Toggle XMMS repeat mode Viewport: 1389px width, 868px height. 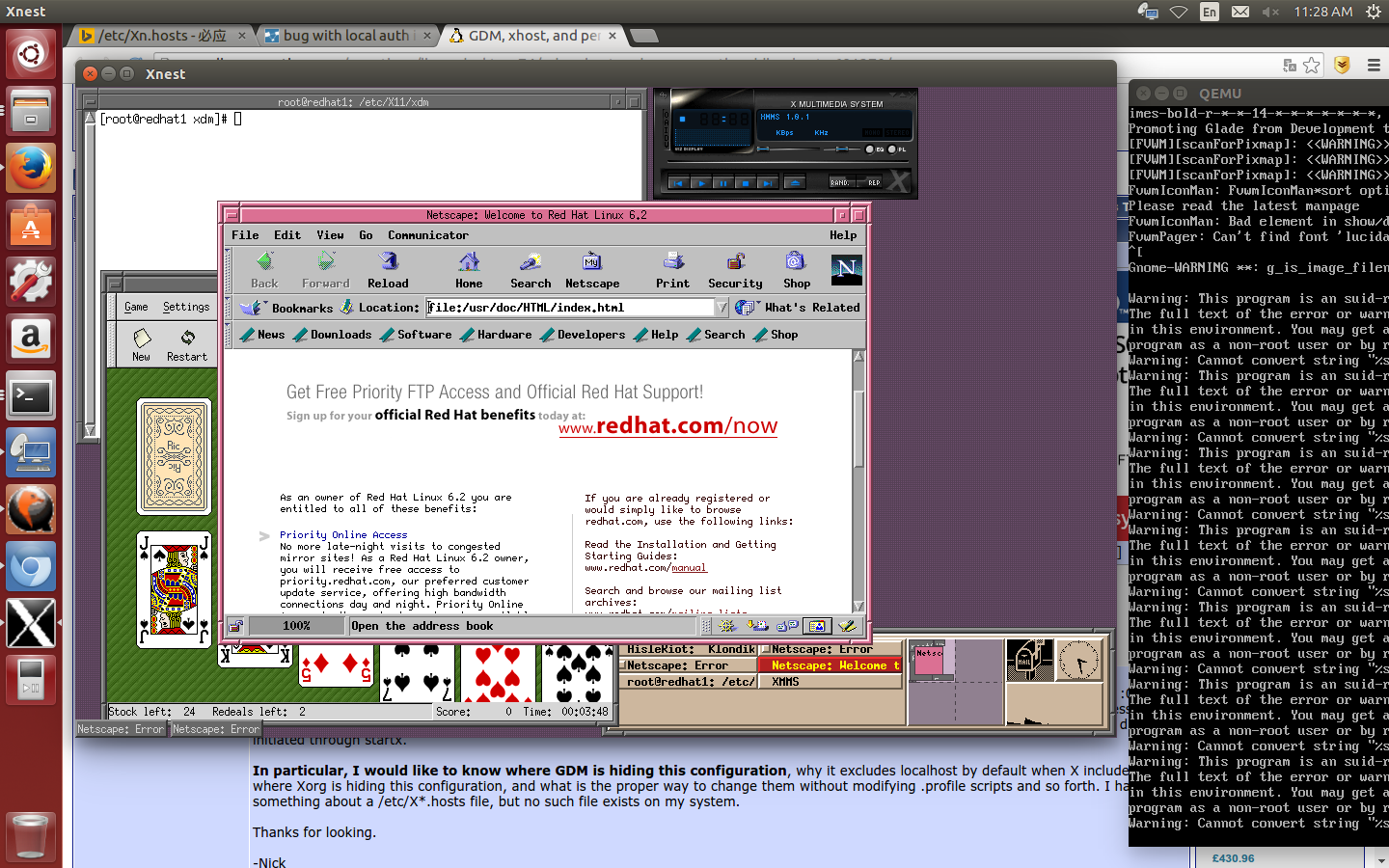coord(873,182)
